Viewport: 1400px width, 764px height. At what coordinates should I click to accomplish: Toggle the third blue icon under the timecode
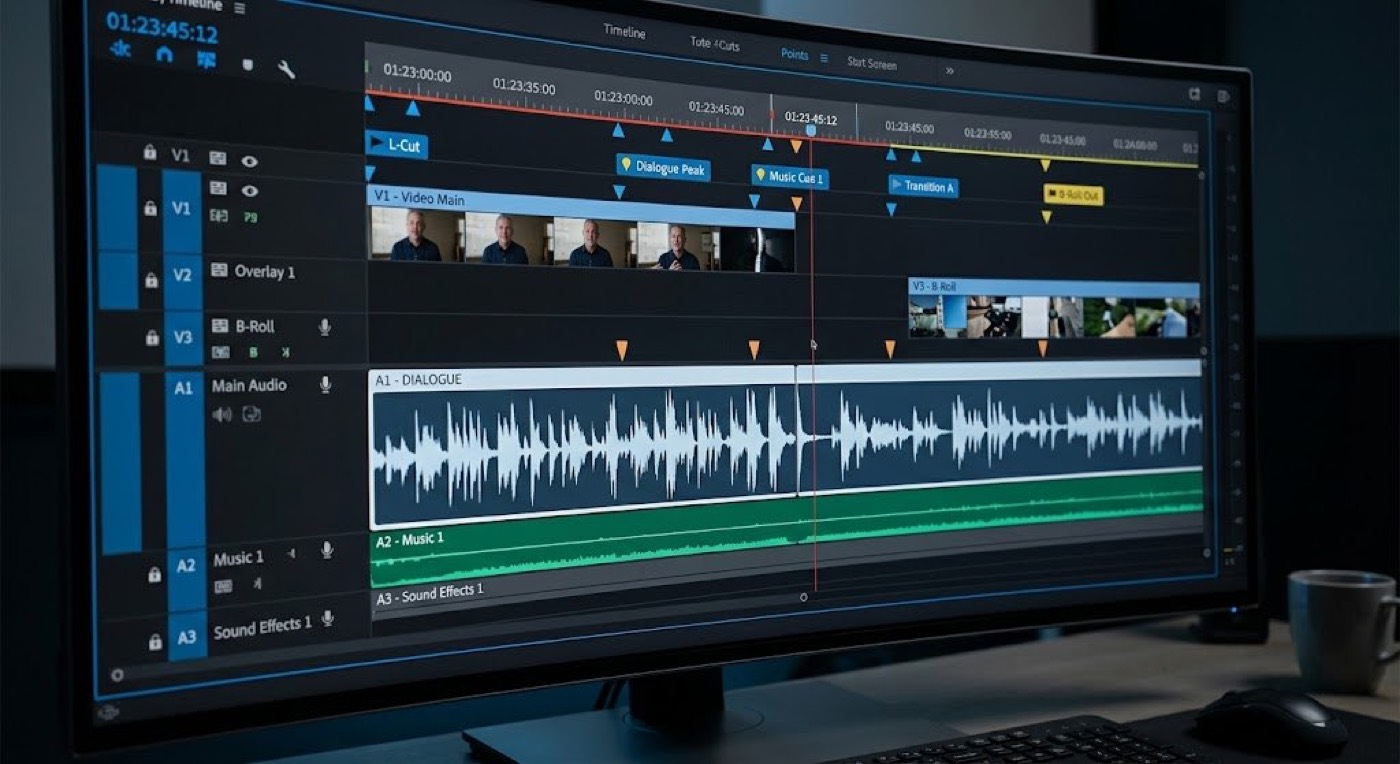(x=206, y=59)
